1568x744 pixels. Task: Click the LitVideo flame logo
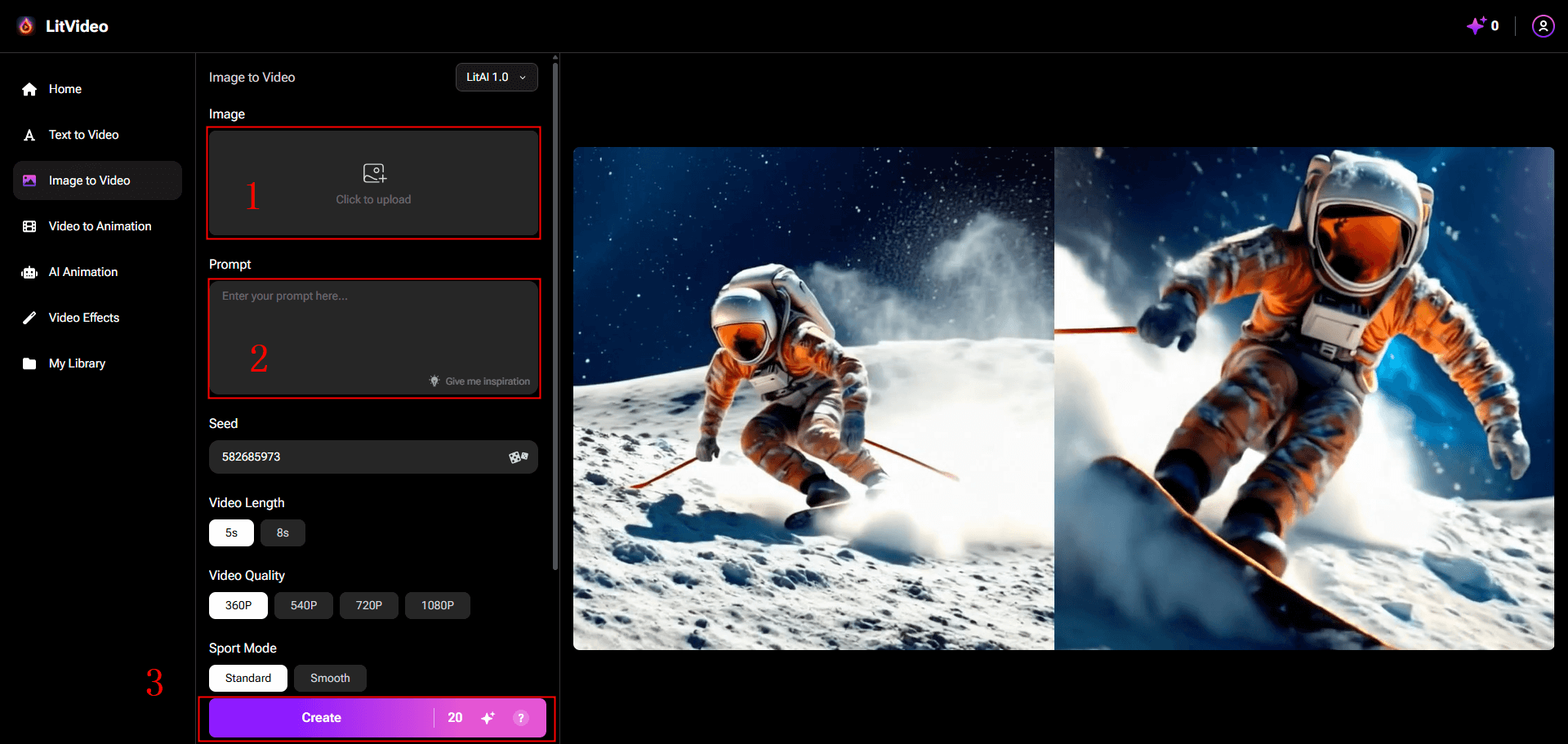[25, 25]
